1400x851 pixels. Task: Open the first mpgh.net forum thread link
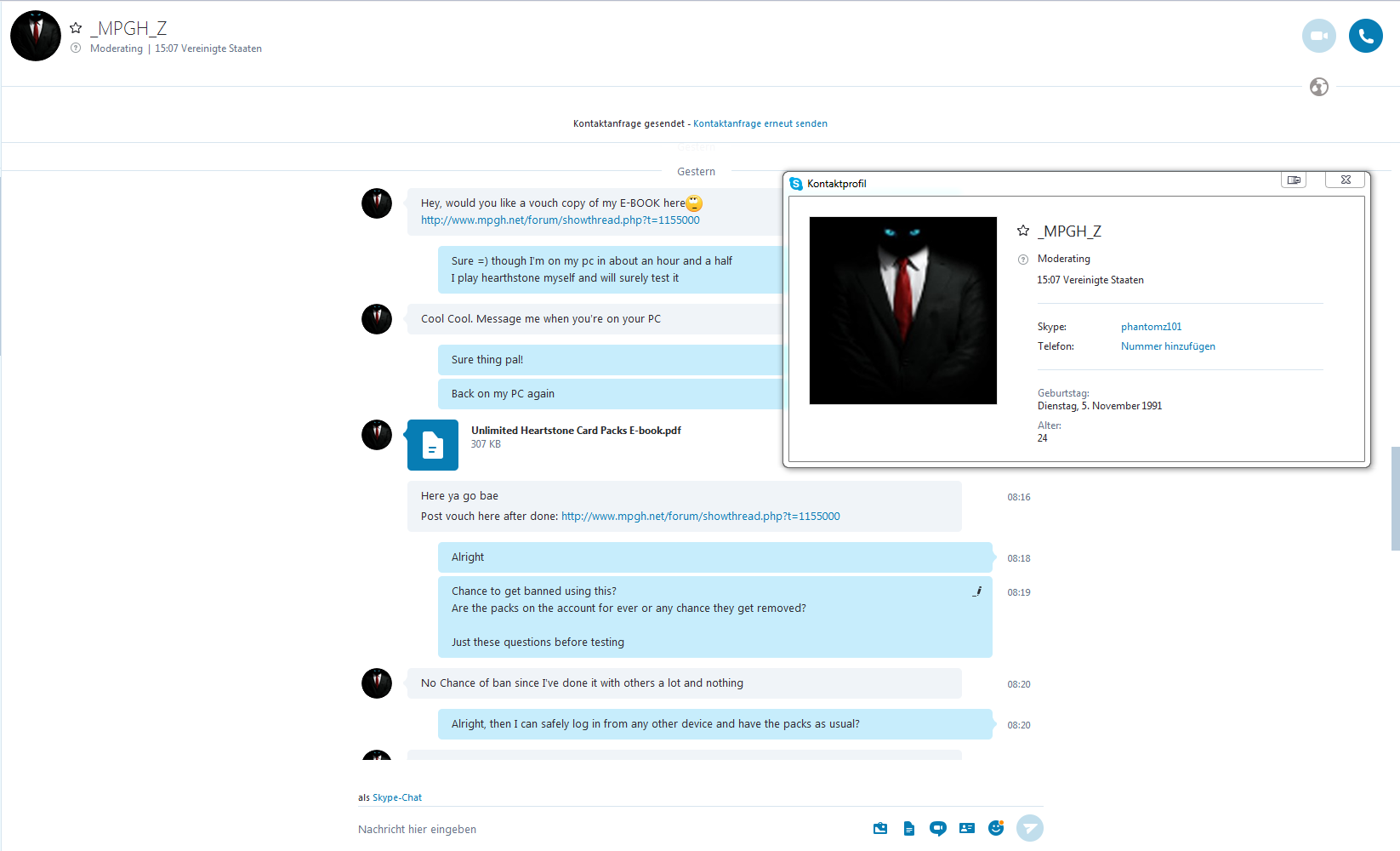pyautogui.click(x=561, y=220)
